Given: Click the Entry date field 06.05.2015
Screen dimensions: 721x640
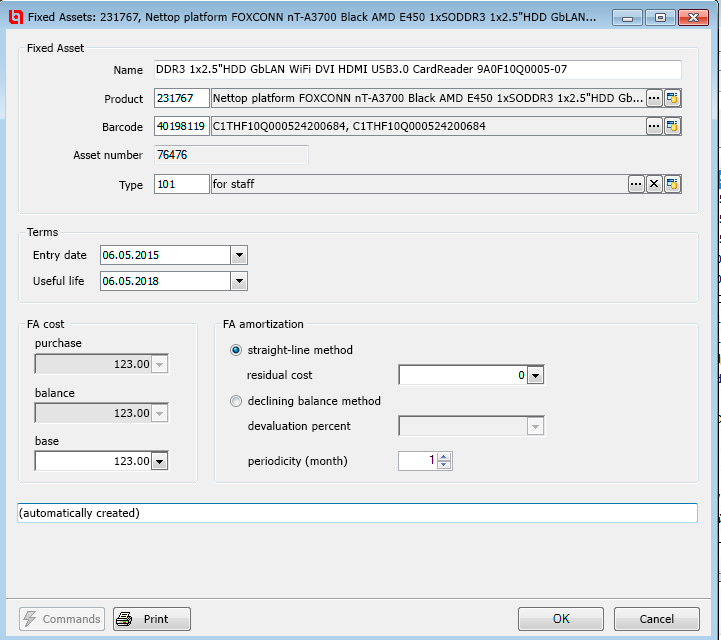Looking at the screenshot, I should (166, 255).
